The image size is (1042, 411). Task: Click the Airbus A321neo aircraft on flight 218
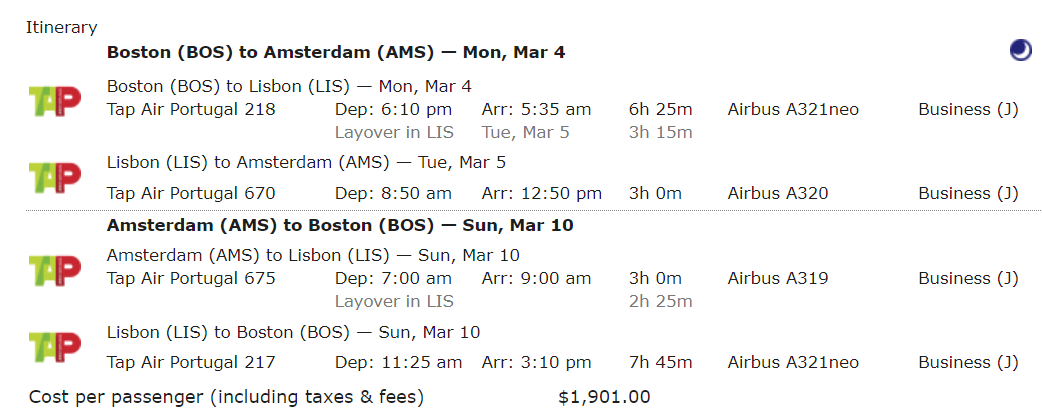pos(793,109)
